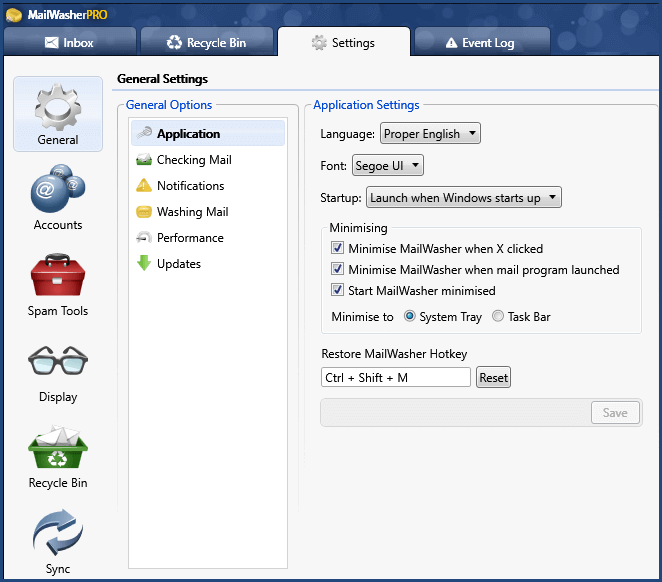Switch to the Recycle Bin tab
Screen dimensions: 662x582
click(x=207, y=42)
